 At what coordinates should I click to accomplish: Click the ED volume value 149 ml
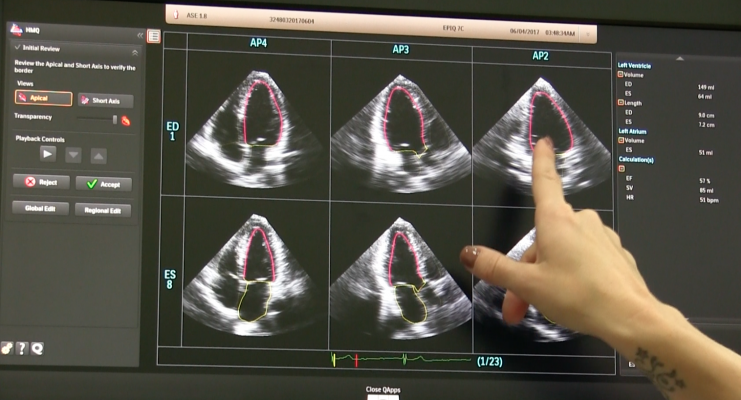pos(706,87)
